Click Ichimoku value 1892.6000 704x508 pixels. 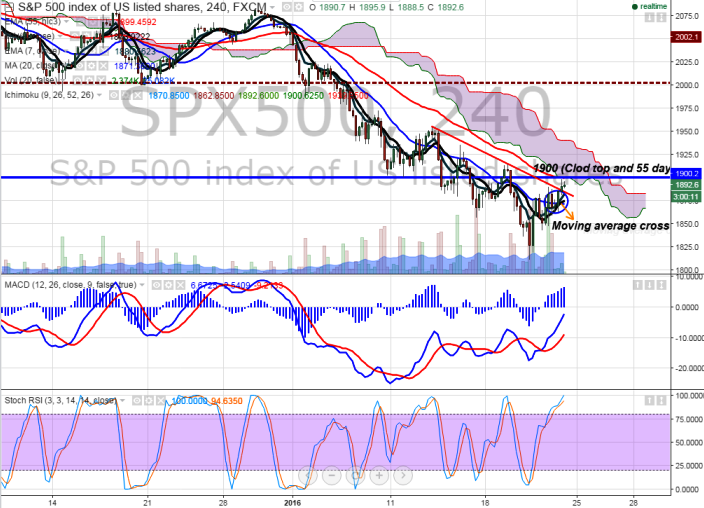pos(258,96)
